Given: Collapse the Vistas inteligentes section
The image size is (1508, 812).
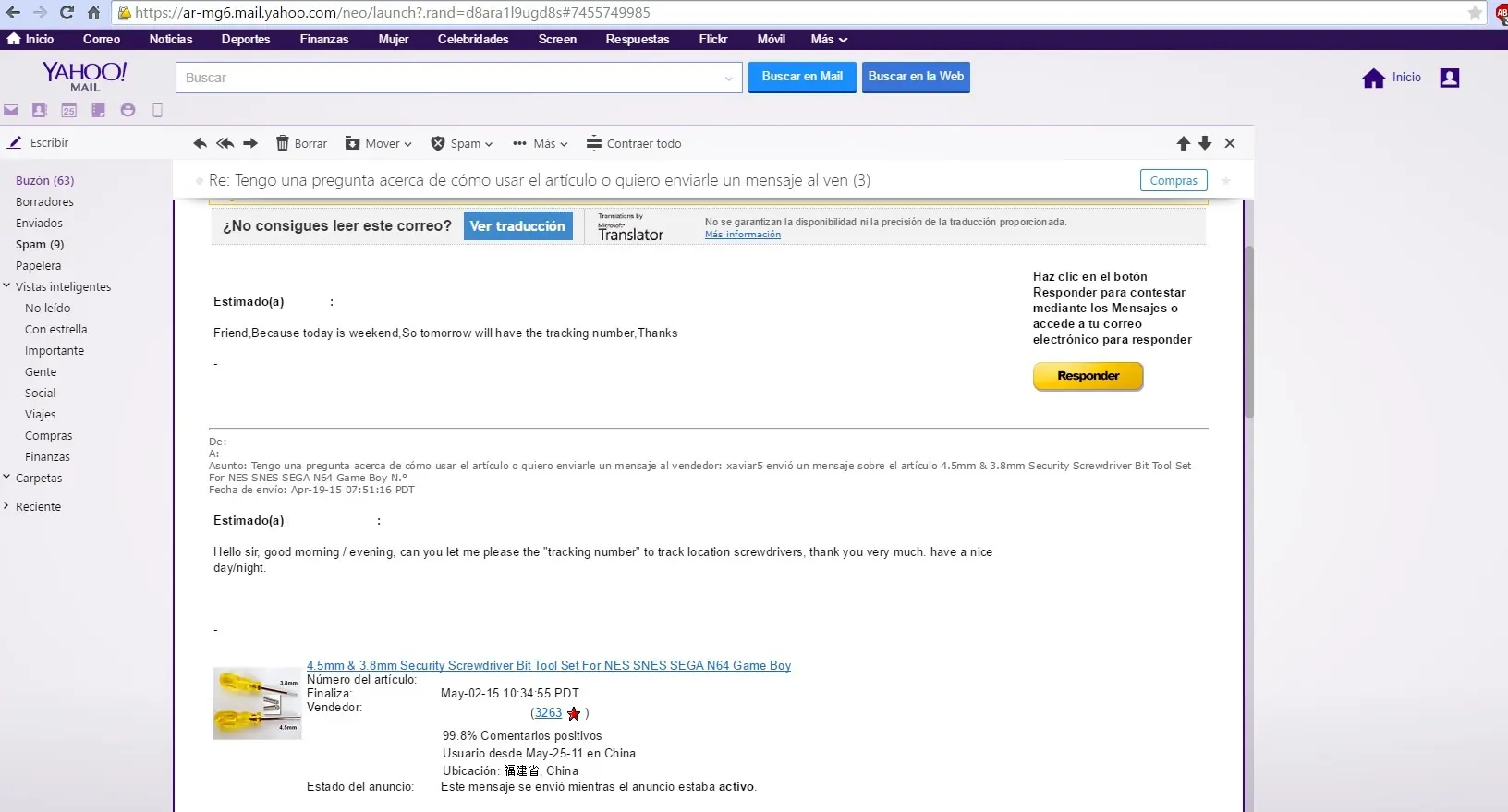Looking at the screenshot, I should [x=6, y=286].
